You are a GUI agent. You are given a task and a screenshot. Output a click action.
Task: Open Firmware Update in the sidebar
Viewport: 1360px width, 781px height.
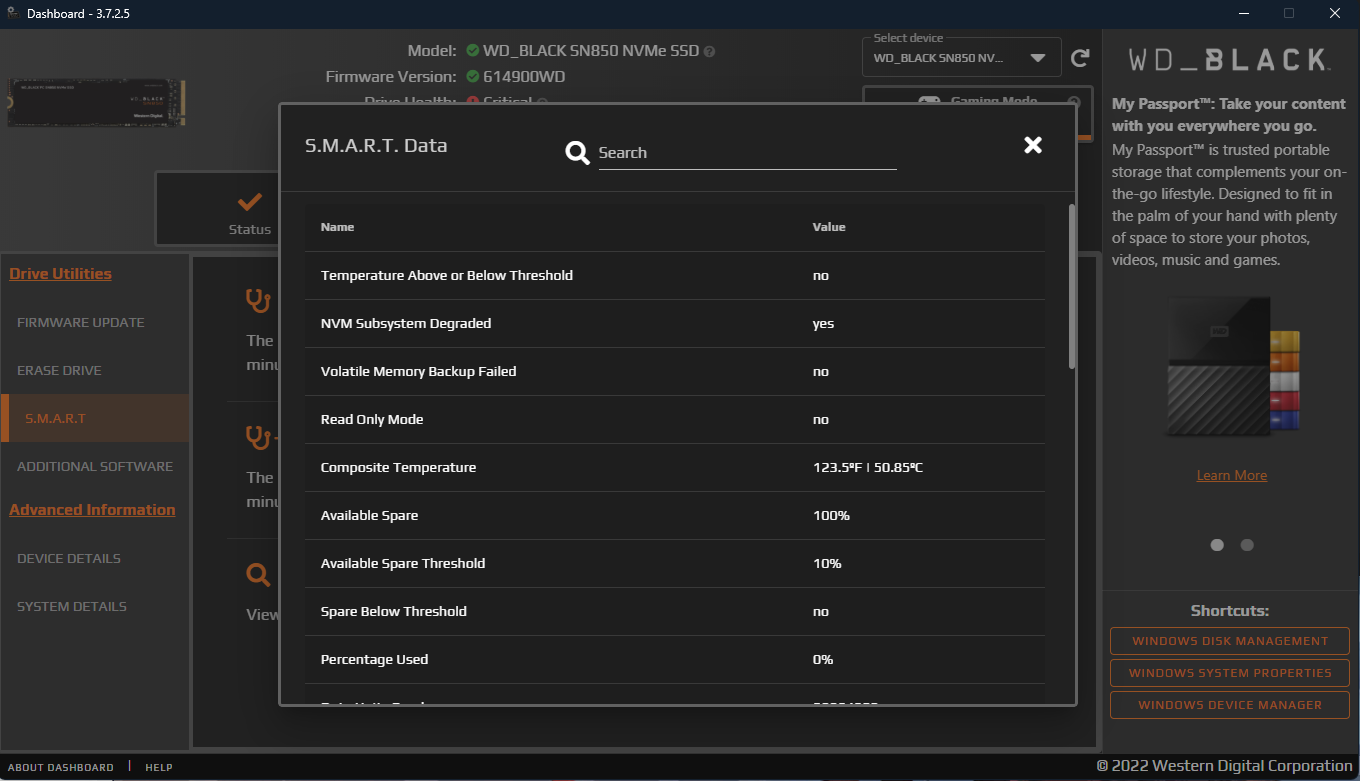click(81, 323)
